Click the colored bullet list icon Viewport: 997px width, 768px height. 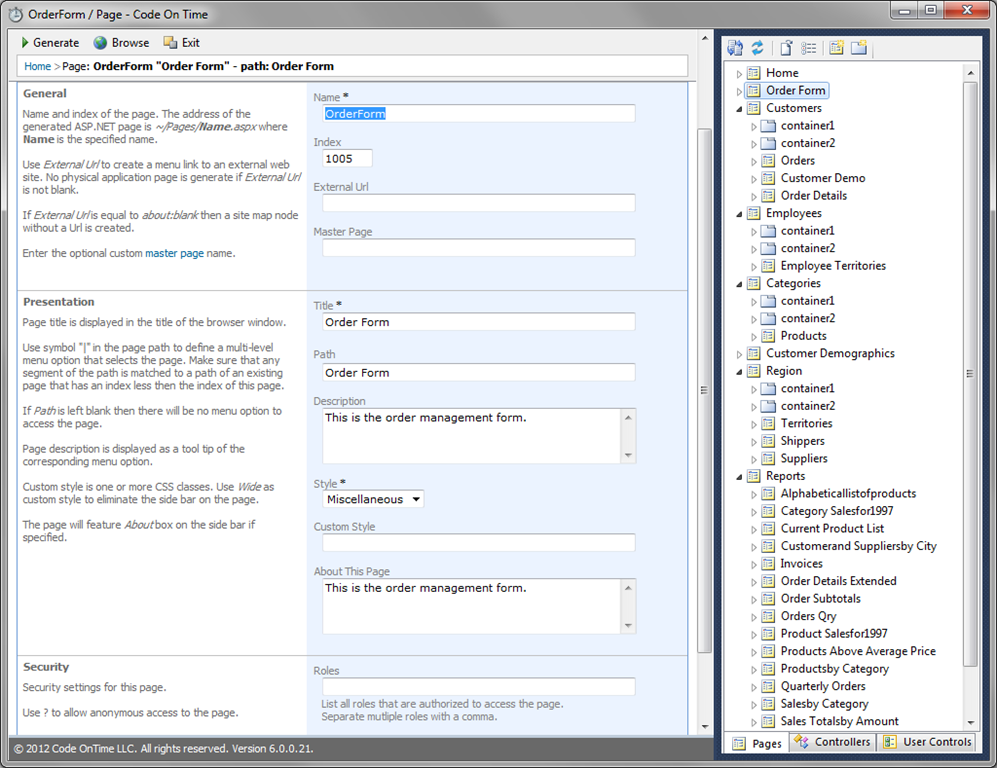tap(808, 48)
